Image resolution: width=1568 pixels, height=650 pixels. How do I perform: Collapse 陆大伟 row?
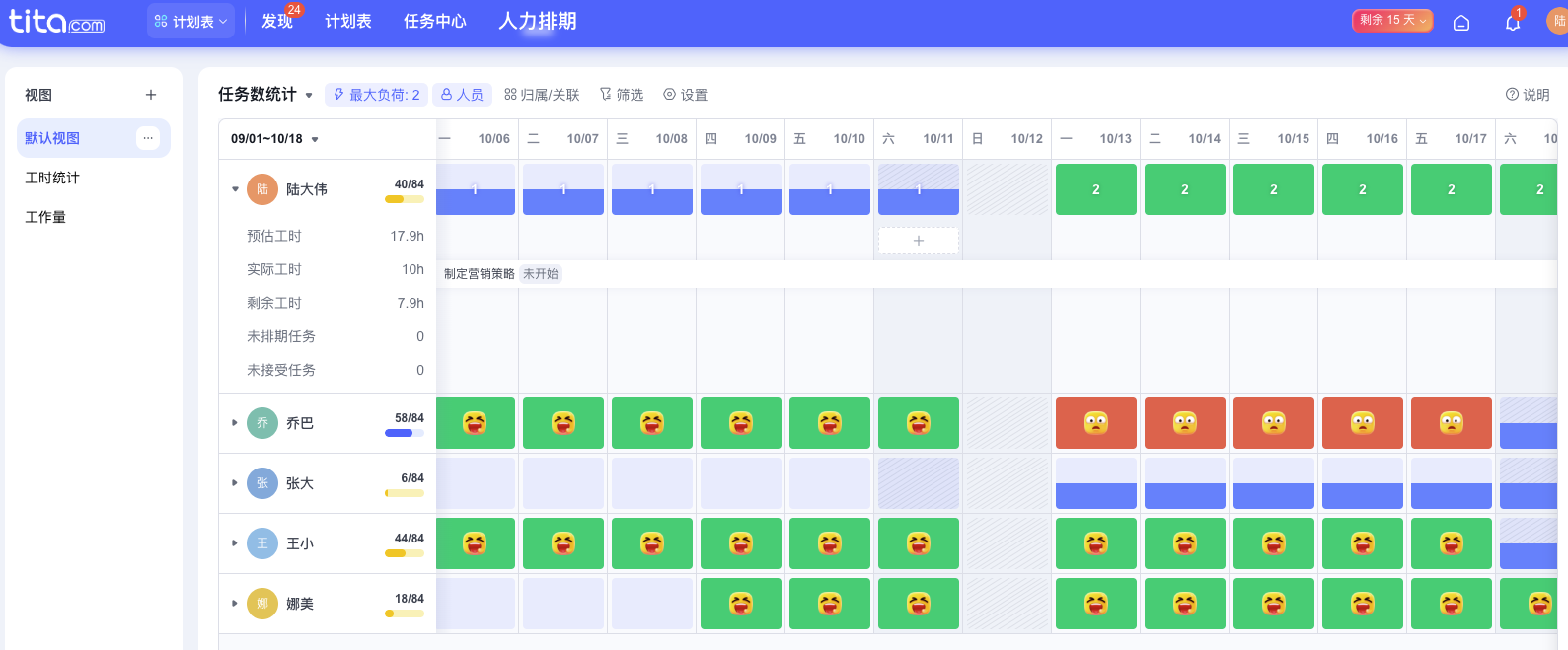(x=235, y=189)
